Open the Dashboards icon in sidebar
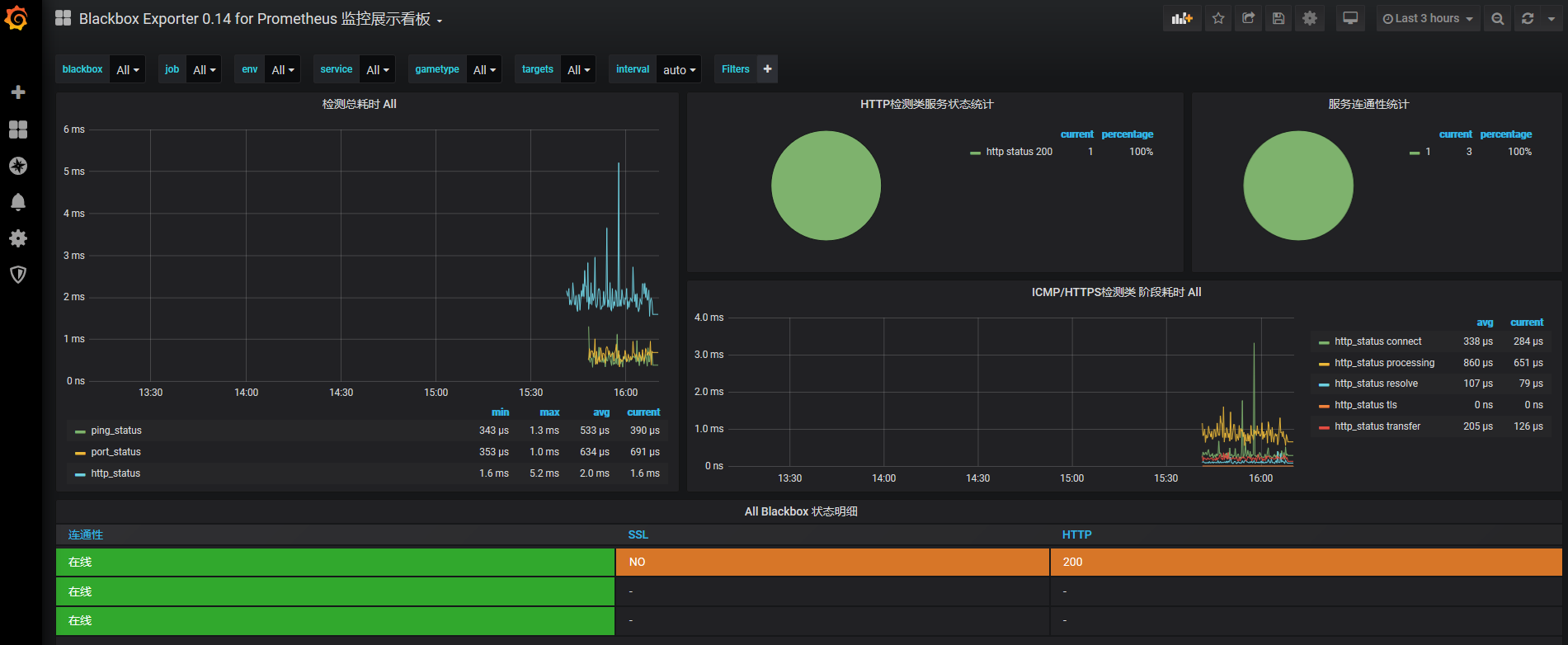The height and width of the screenshot is (645, 1568). 18,129
